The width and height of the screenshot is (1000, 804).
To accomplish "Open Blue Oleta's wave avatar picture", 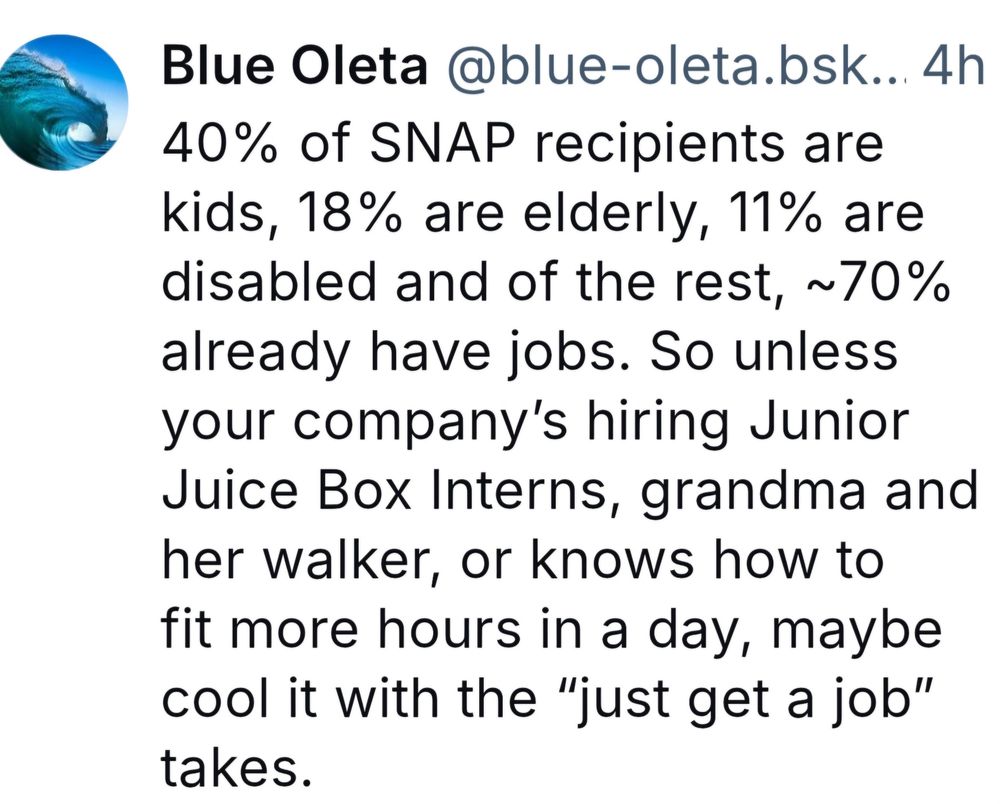I will 61,103.
